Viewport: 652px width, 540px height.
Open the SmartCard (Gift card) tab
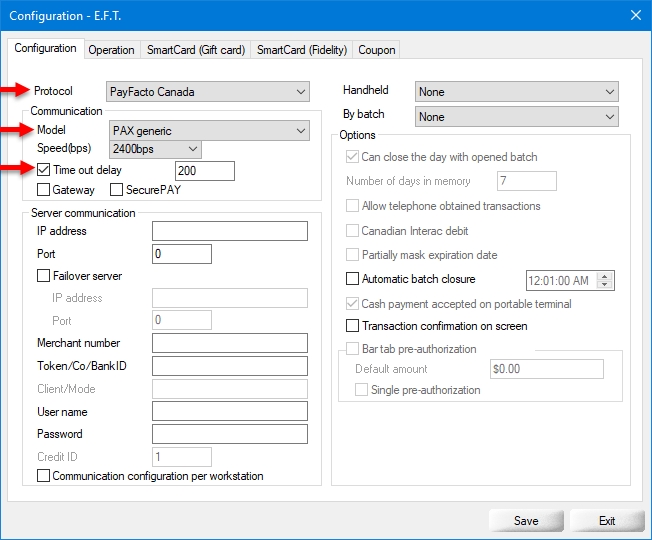pyautogui.click(x=195, y=50)
